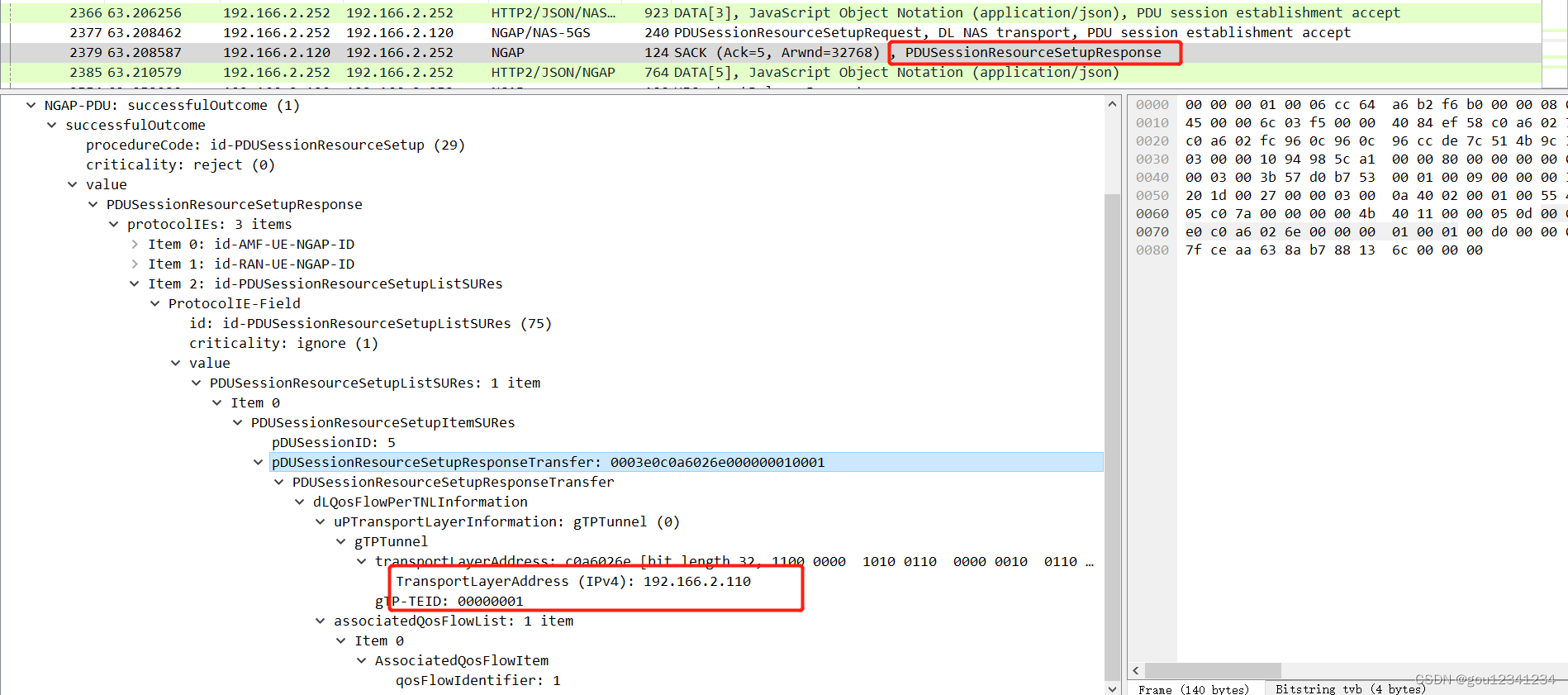Click hex pane horizontal scroll-left arrow
Screen dimensions: 1568x695
(x=1136, y=670)
